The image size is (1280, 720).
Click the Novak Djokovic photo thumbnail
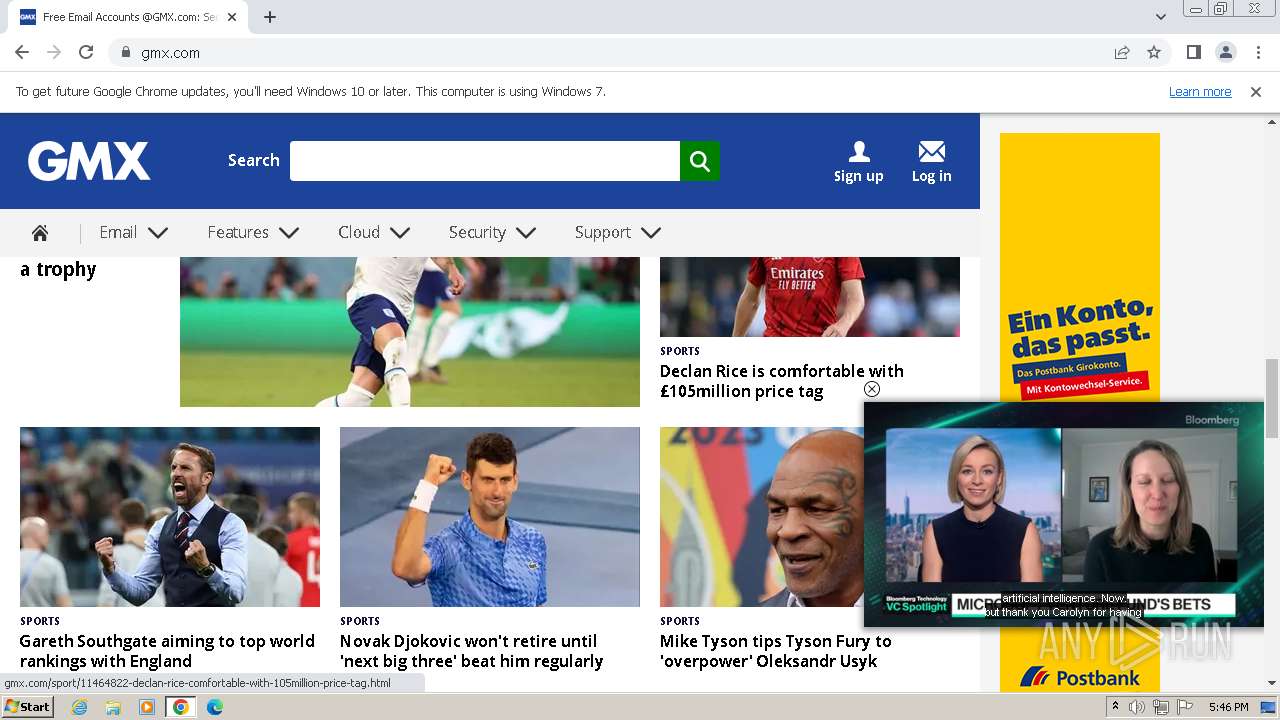(490, 517)
